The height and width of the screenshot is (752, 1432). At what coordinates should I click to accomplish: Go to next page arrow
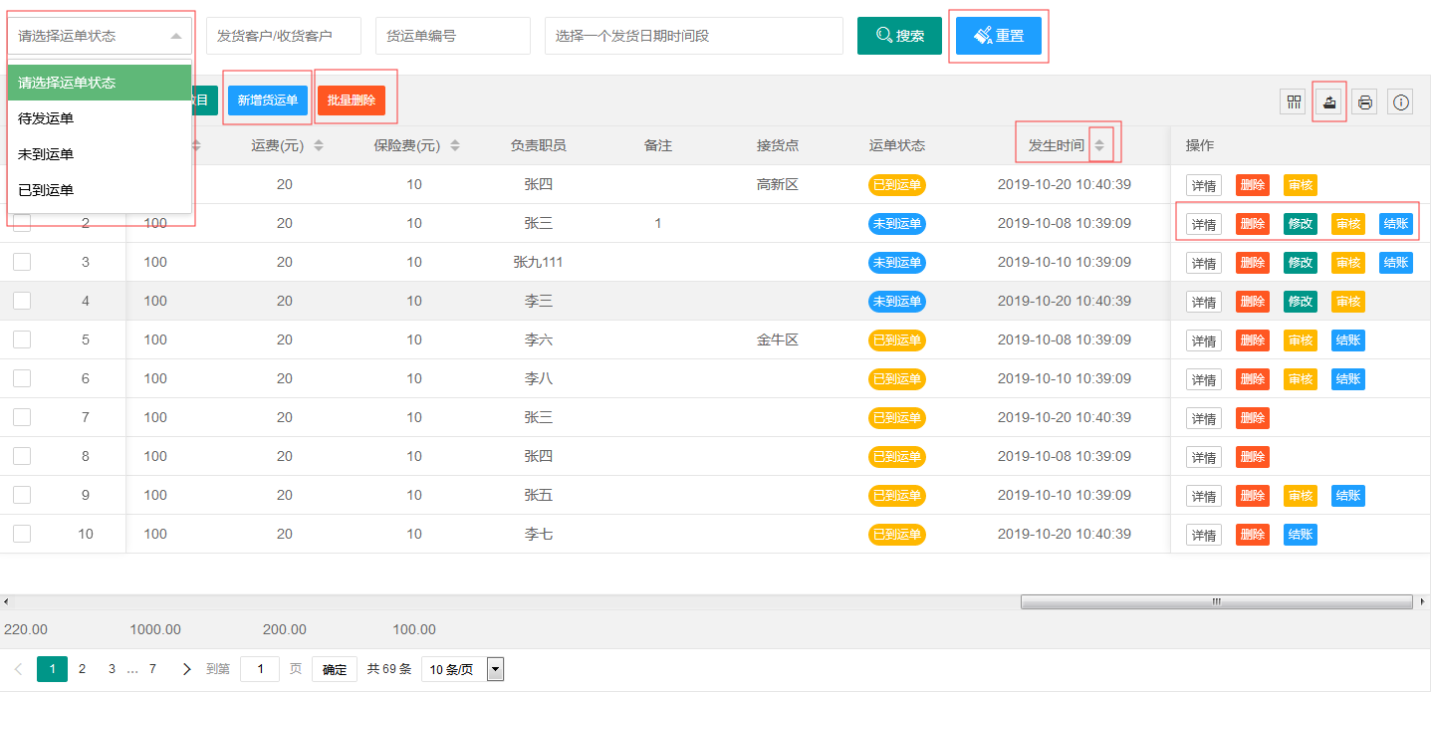tap(186, 669)
